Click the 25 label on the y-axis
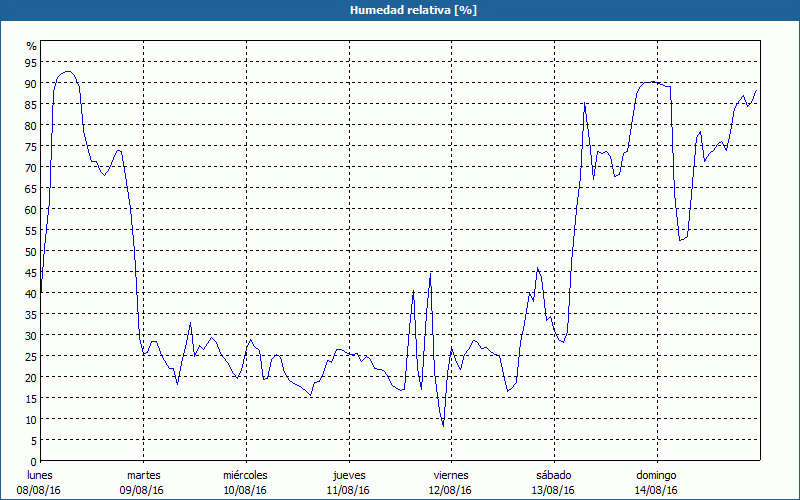800x500 pixels. (x=31, y=356)
